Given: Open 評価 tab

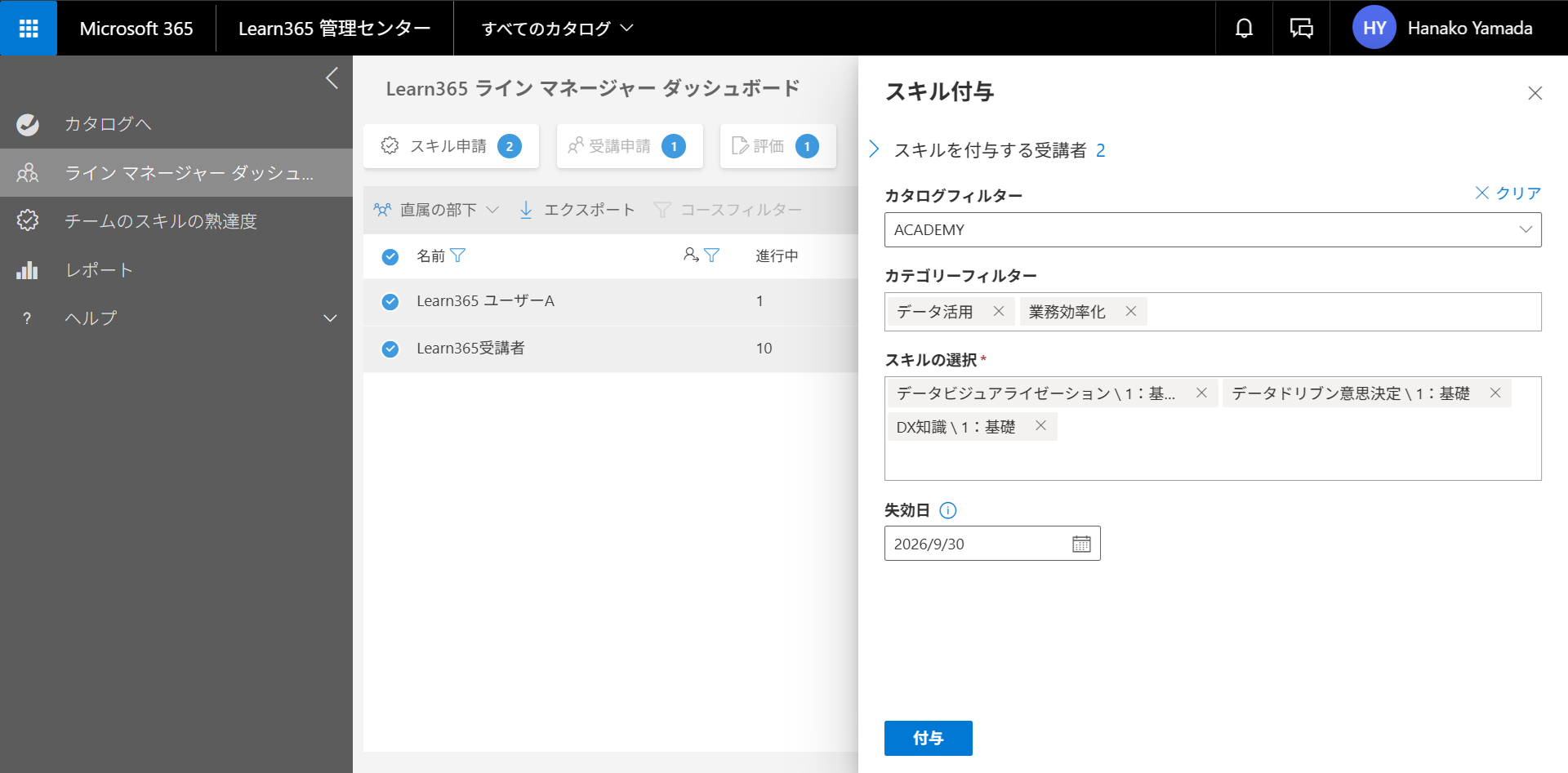Looking at the screenshot, I should coord(777,146).
